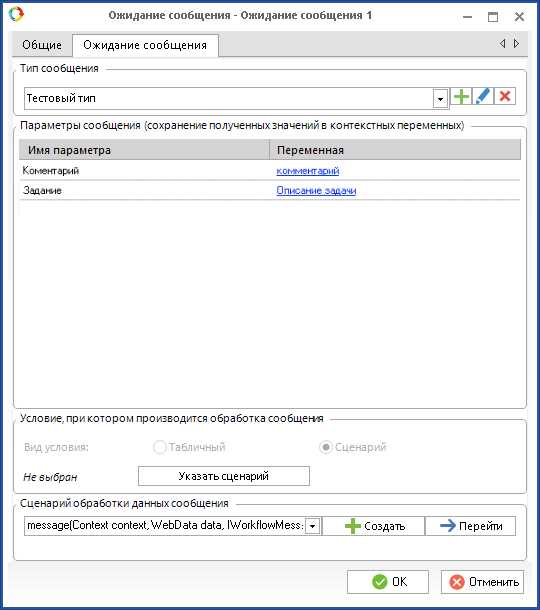540x610 pixels.
Task: Open the Описание задачи variable link
Action: point(316,190)
